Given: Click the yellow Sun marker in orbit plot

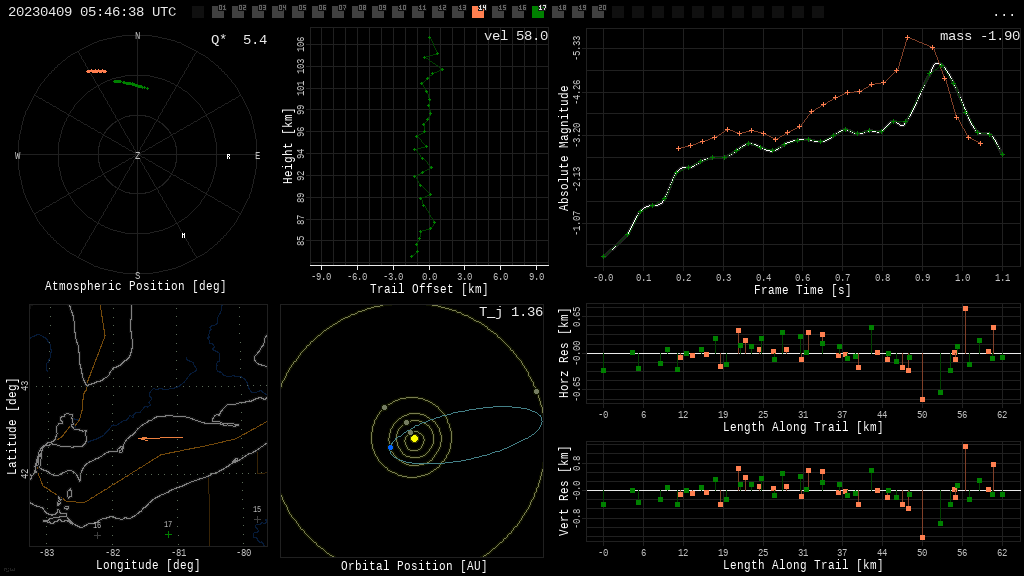Looking at the screenshot, I should (x=414, y=438).
